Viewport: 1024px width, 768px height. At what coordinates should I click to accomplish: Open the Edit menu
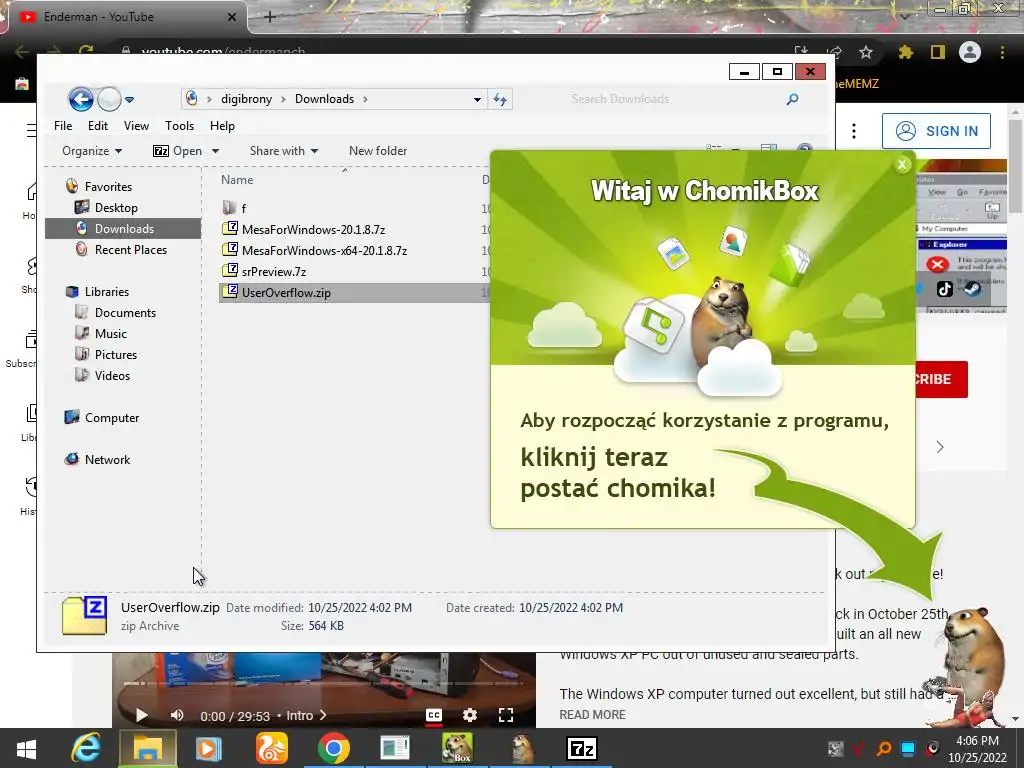(x=98, y=126)
